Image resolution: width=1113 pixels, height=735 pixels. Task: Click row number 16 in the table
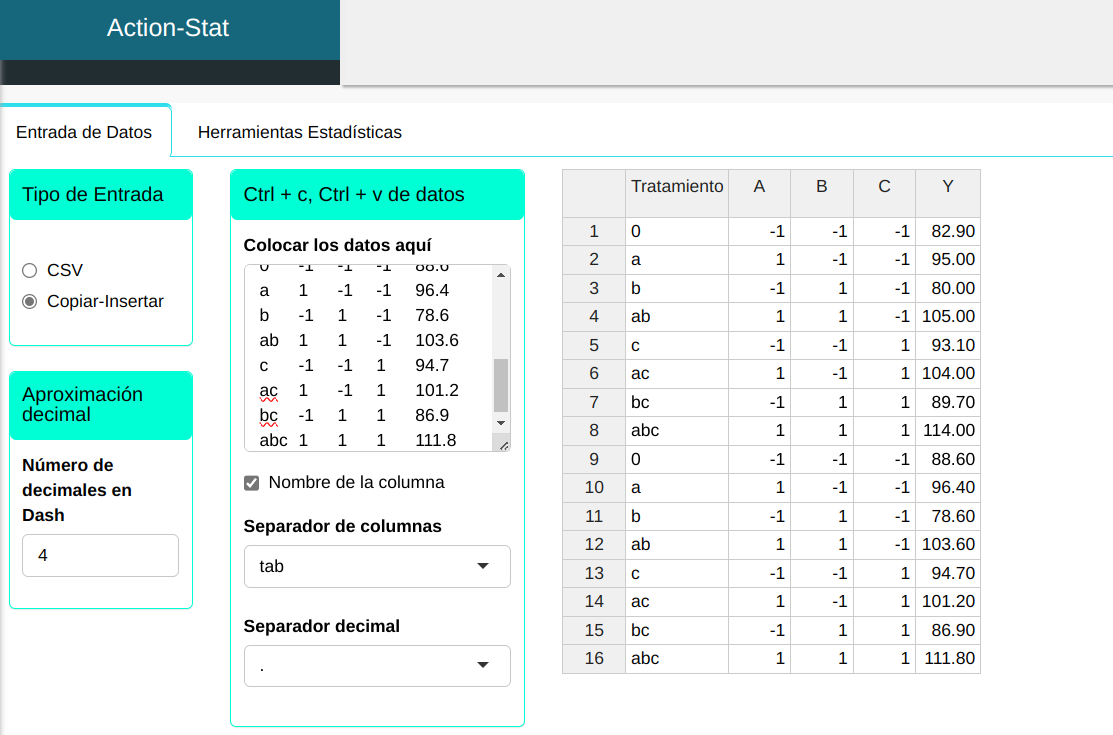(x=594, y=659)
